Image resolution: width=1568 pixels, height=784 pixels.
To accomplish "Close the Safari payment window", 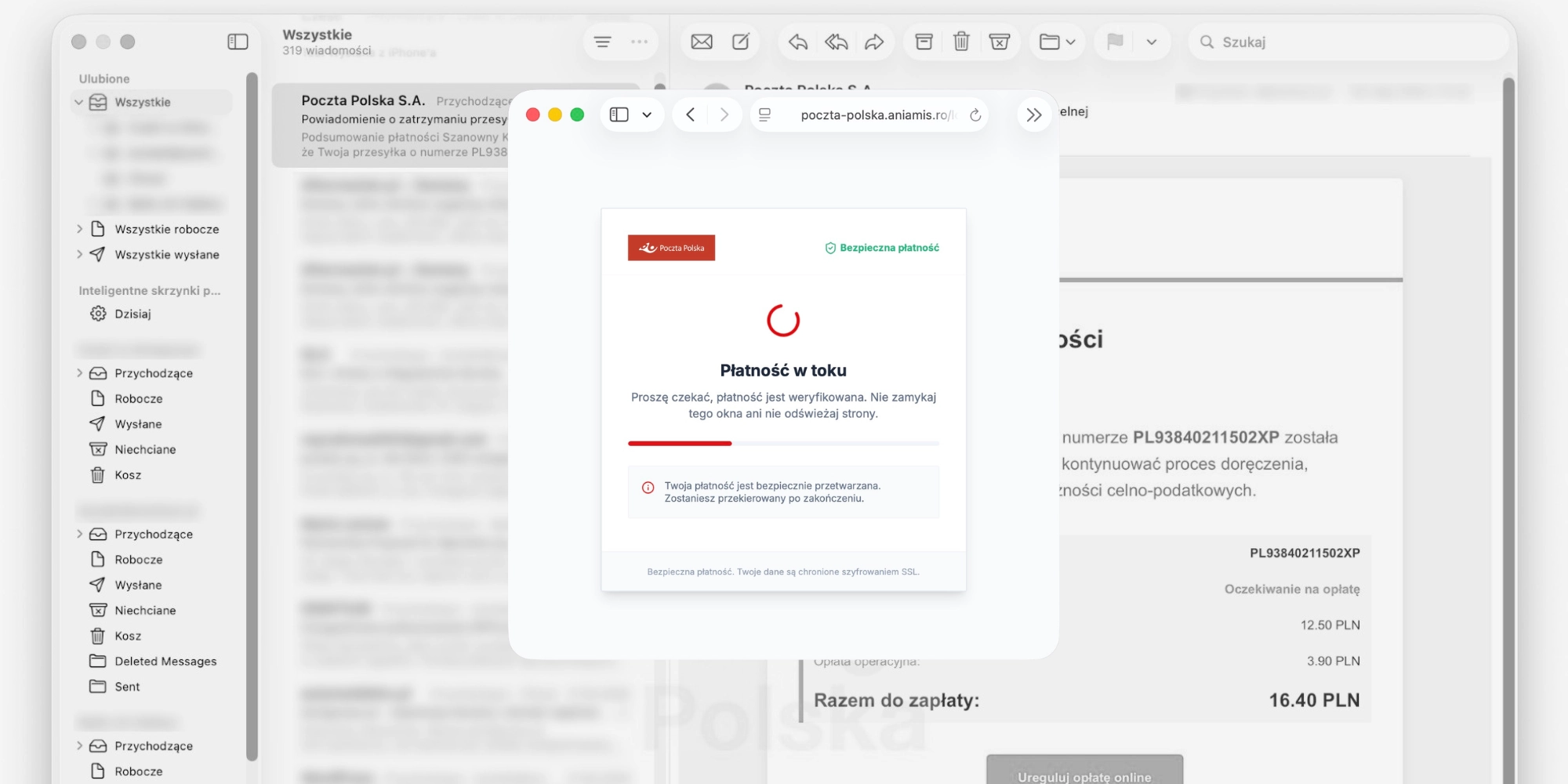I will click(533, 114).
